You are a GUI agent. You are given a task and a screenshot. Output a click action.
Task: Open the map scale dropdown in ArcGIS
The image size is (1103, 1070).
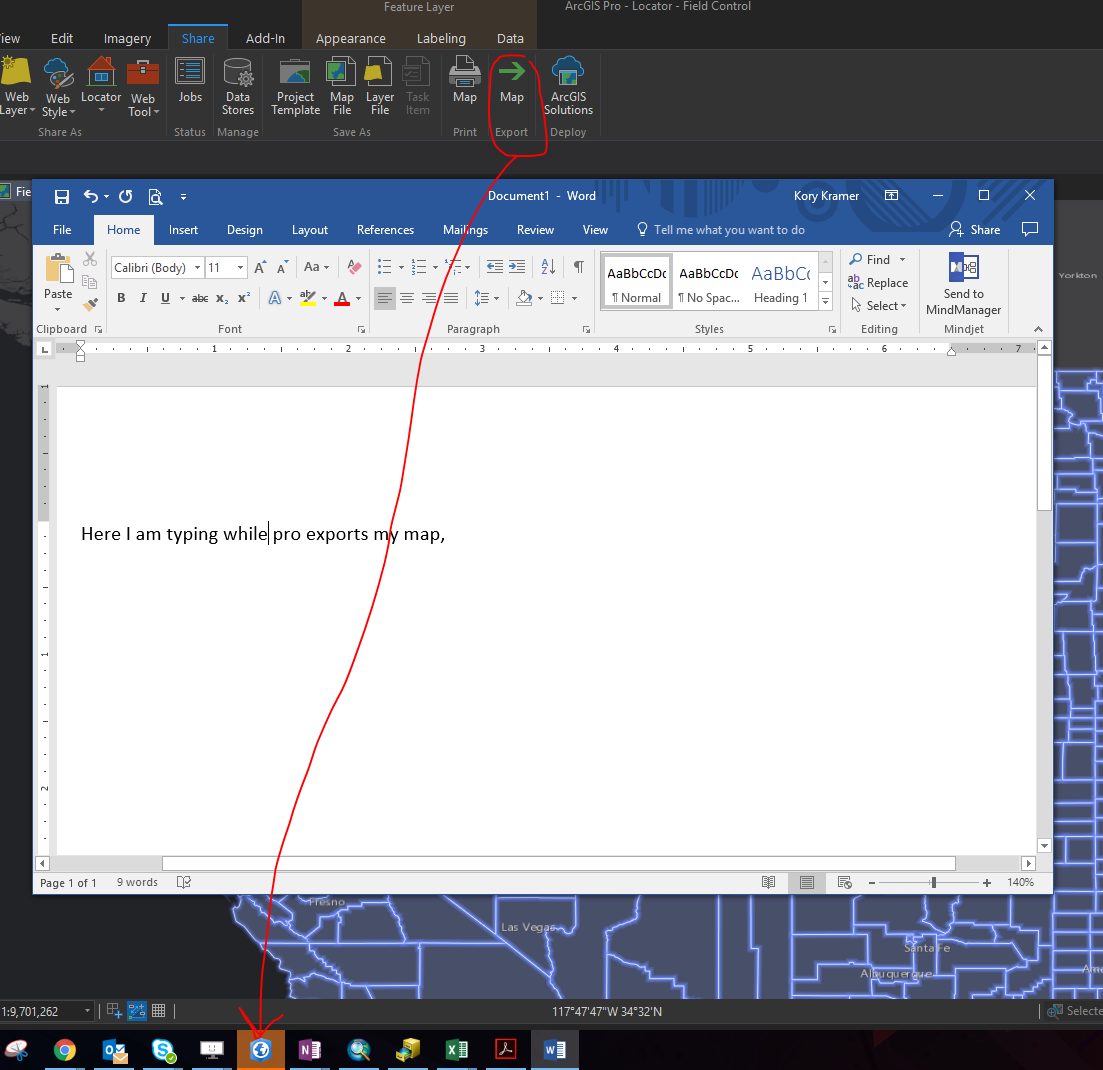88,1011
